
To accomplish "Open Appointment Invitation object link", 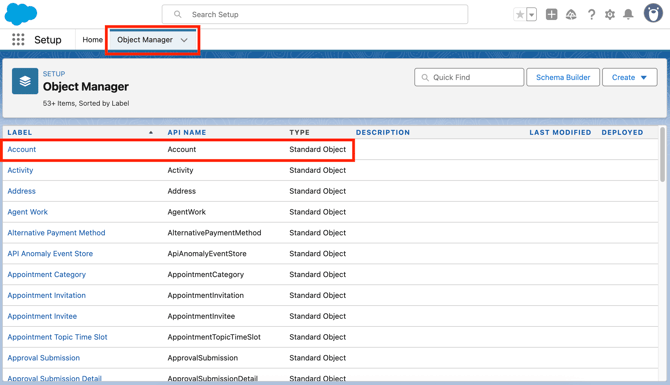I will (47, 295).
